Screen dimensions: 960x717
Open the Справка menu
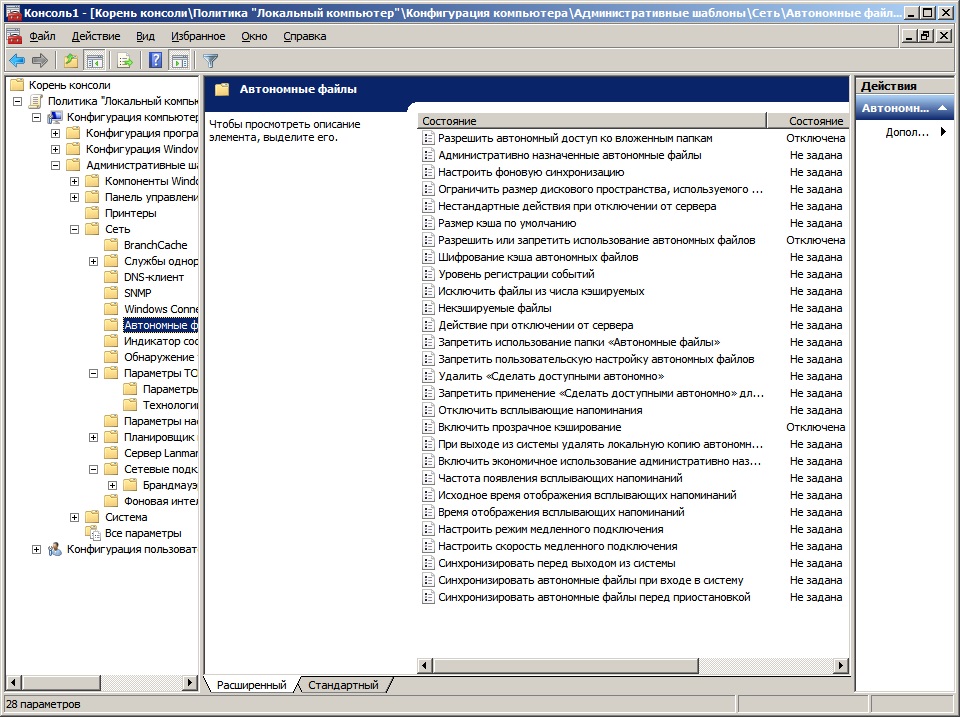point(304,36)
